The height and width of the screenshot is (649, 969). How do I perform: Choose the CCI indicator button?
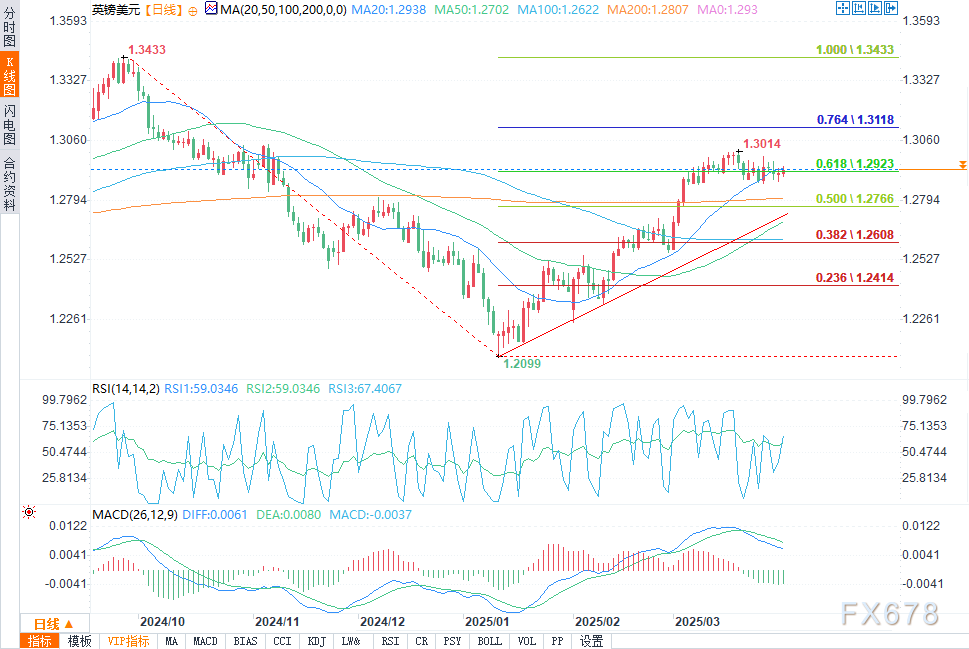[x=282, y=641]
